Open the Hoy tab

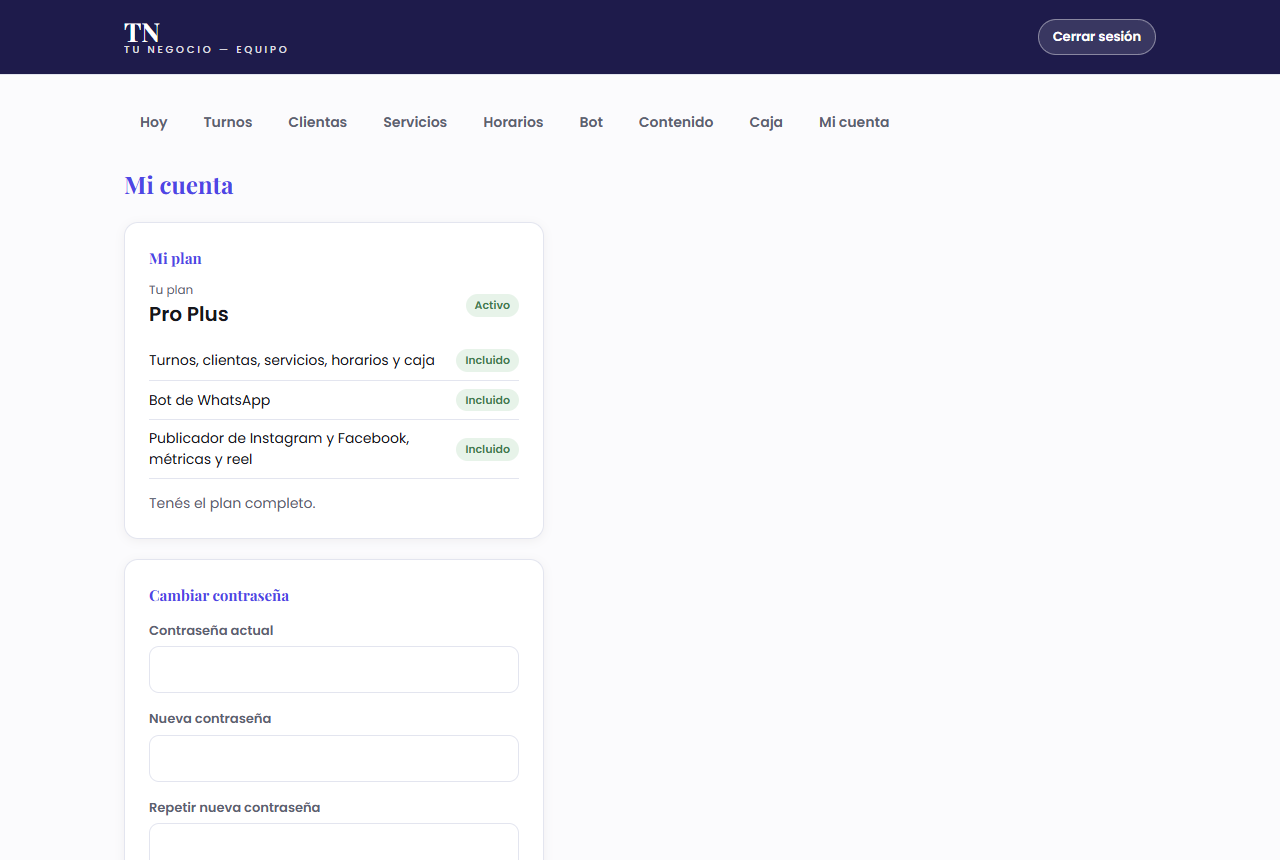click(154, 122)
